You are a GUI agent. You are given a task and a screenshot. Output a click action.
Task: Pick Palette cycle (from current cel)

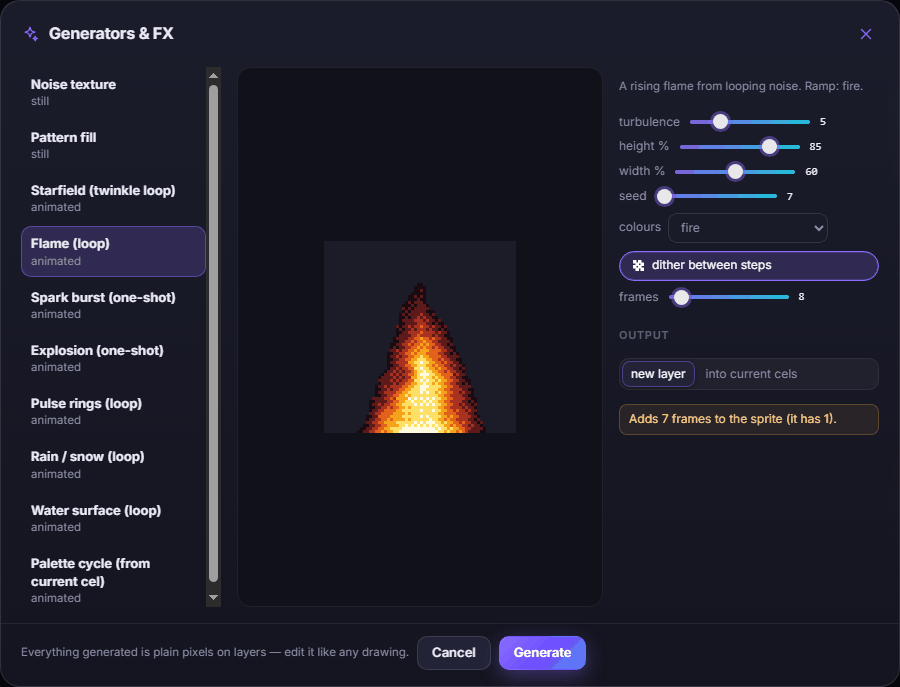113,580
